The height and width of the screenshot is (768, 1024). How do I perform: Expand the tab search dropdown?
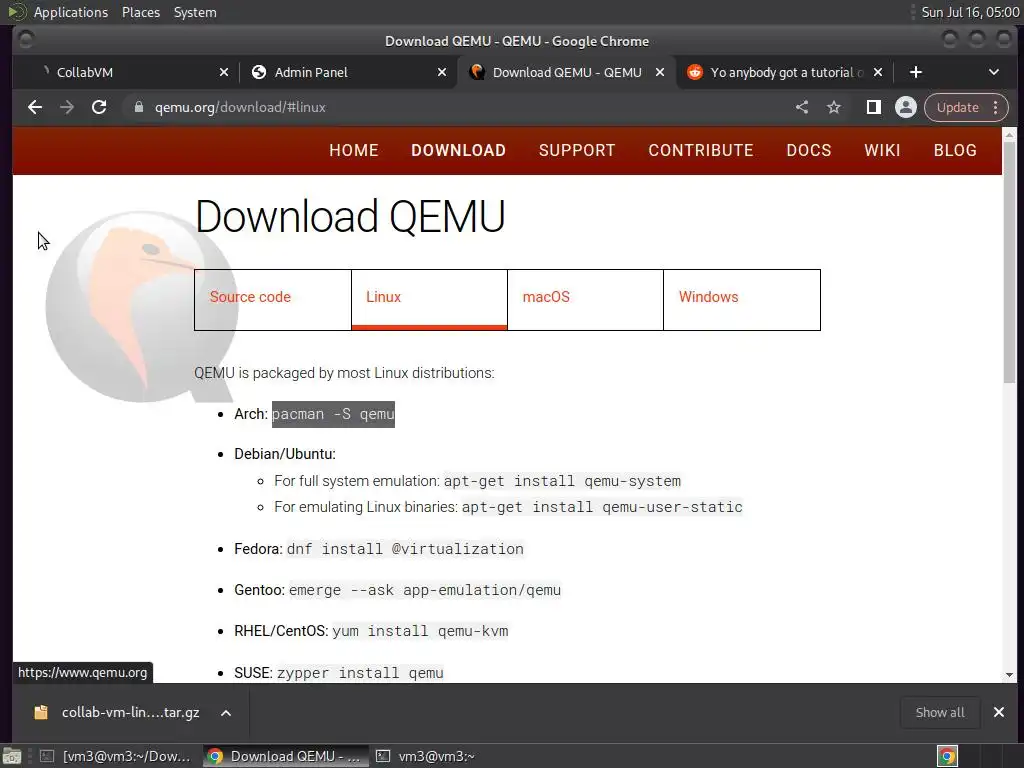click(x=994, y=72)
